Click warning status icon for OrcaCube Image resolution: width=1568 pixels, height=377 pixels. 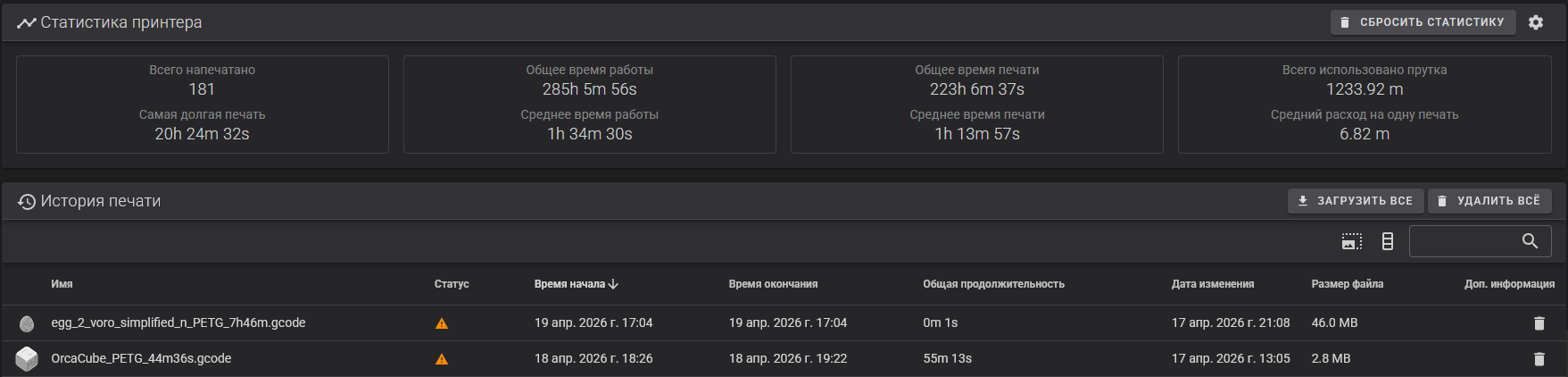[x=442, y=359]
